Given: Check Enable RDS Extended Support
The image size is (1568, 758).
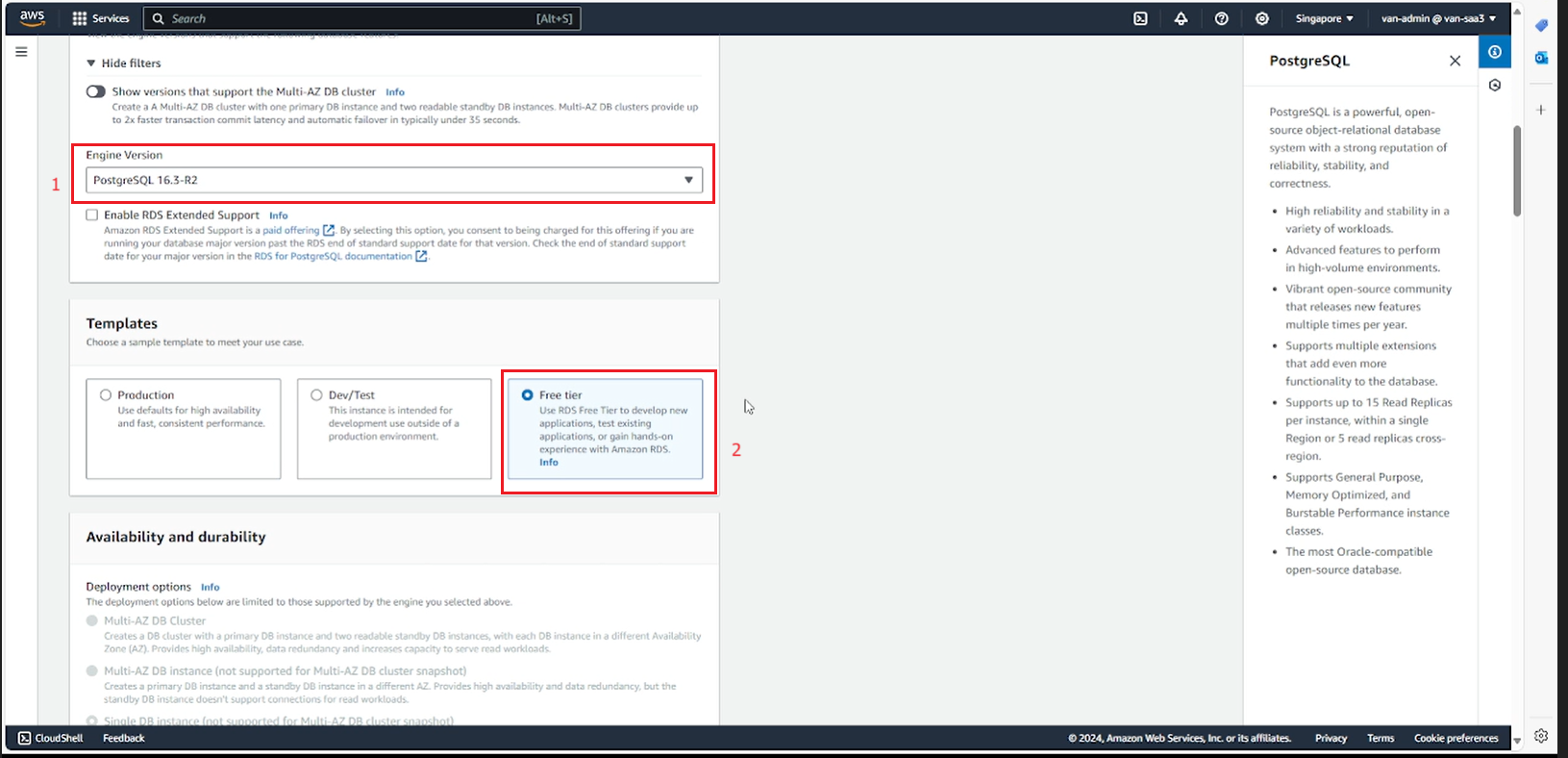Looking at the screenshot, I should click(92, 215).
